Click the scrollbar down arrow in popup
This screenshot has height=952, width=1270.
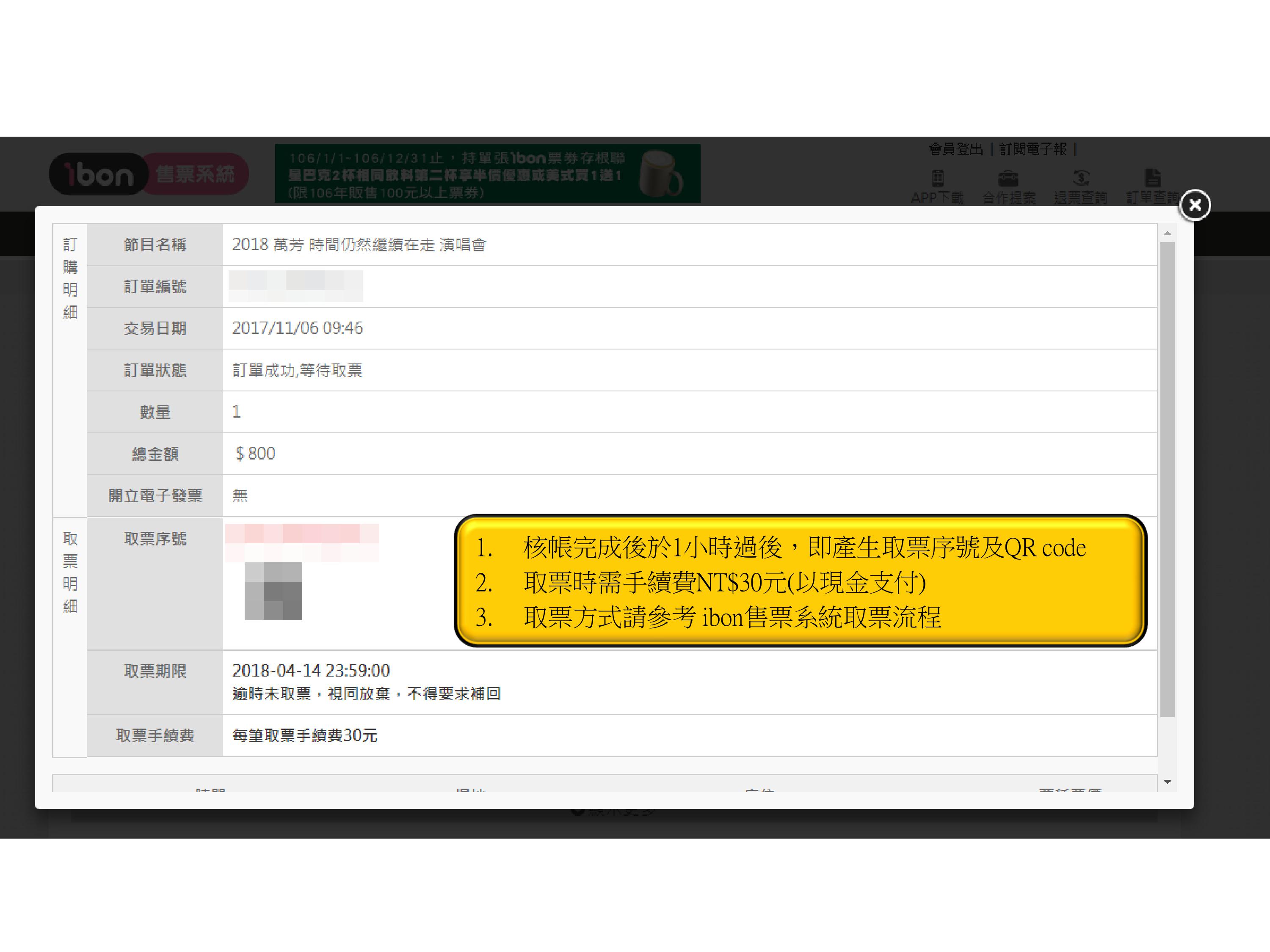click(x=1167, y=781)
